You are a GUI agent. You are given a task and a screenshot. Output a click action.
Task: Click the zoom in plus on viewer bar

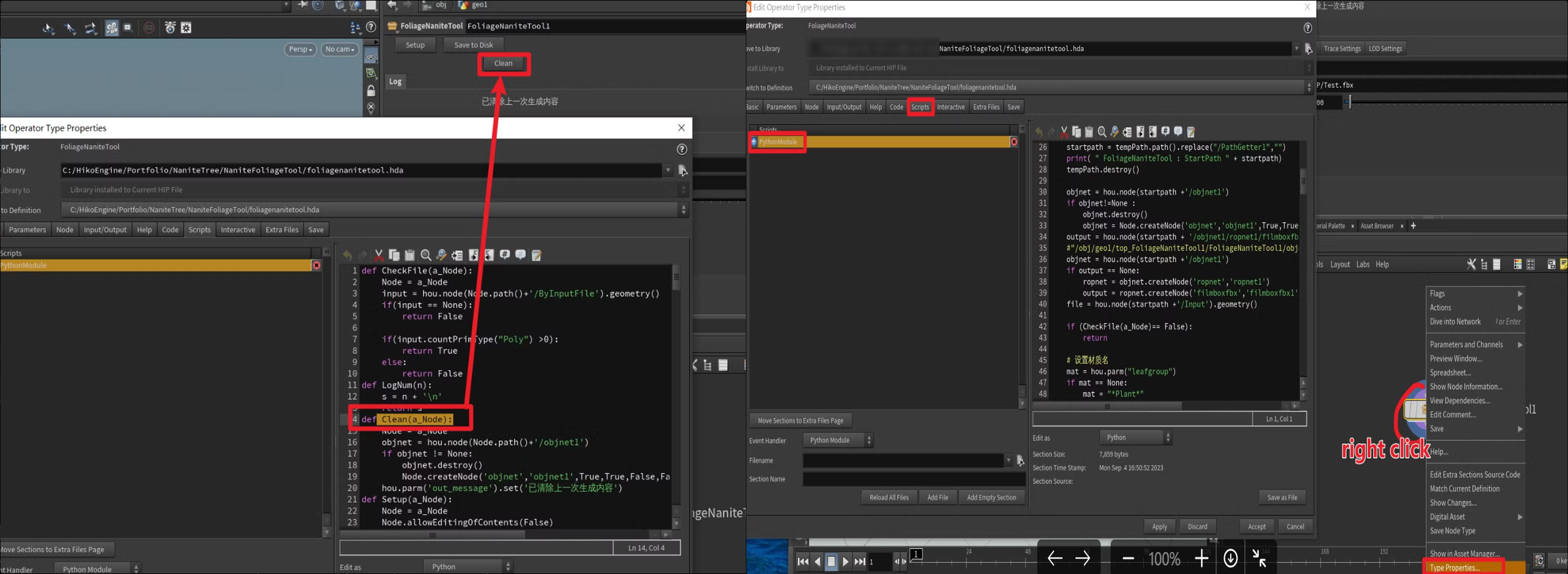1201,558
